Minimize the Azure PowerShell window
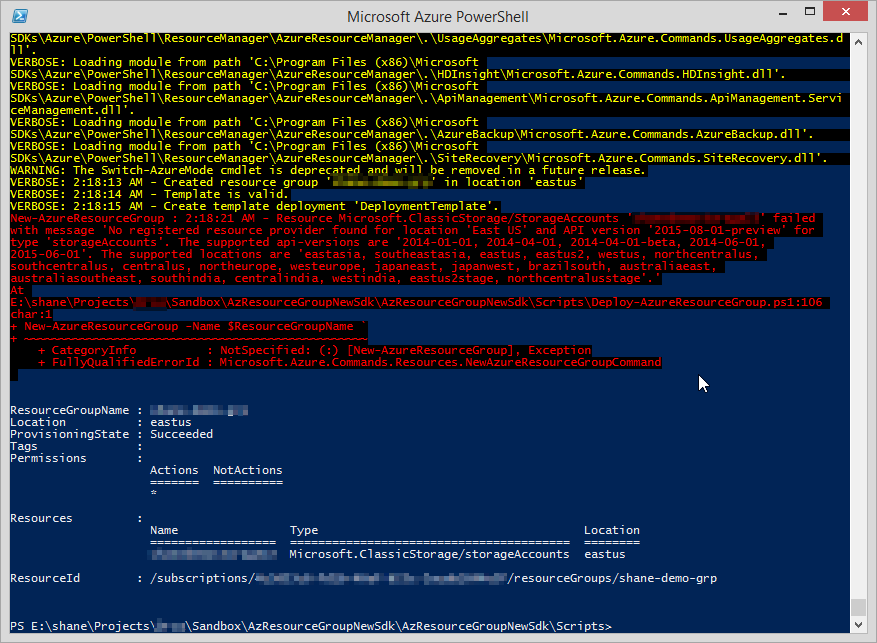The height and width of the screenshot is (643, 877). [783, 13]
